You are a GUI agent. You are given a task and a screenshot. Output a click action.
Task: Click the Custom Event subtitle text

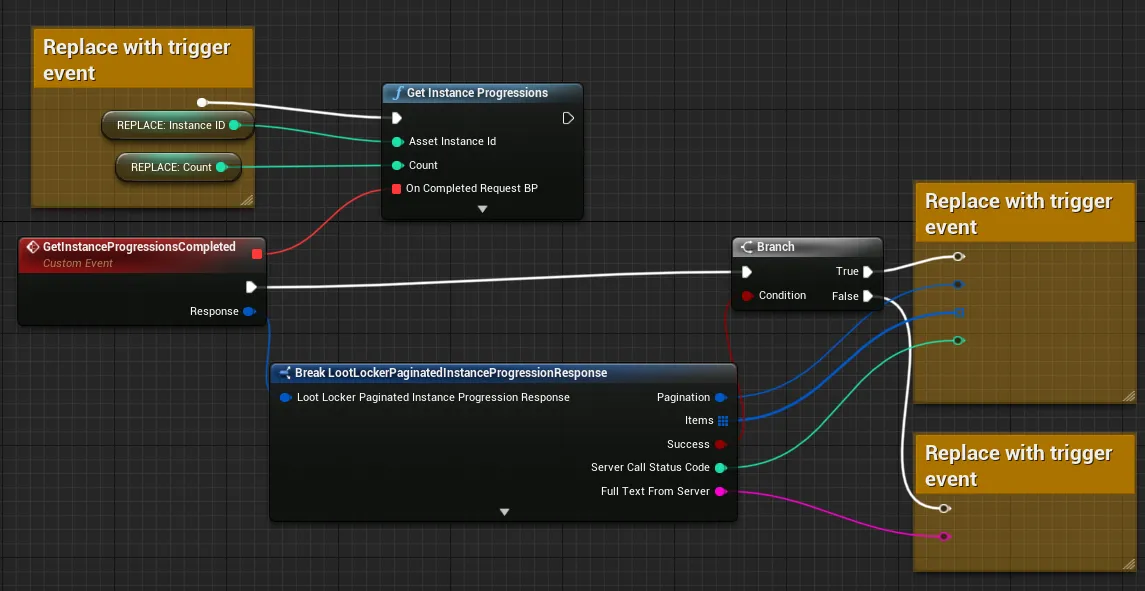click(x=77, y=263)
